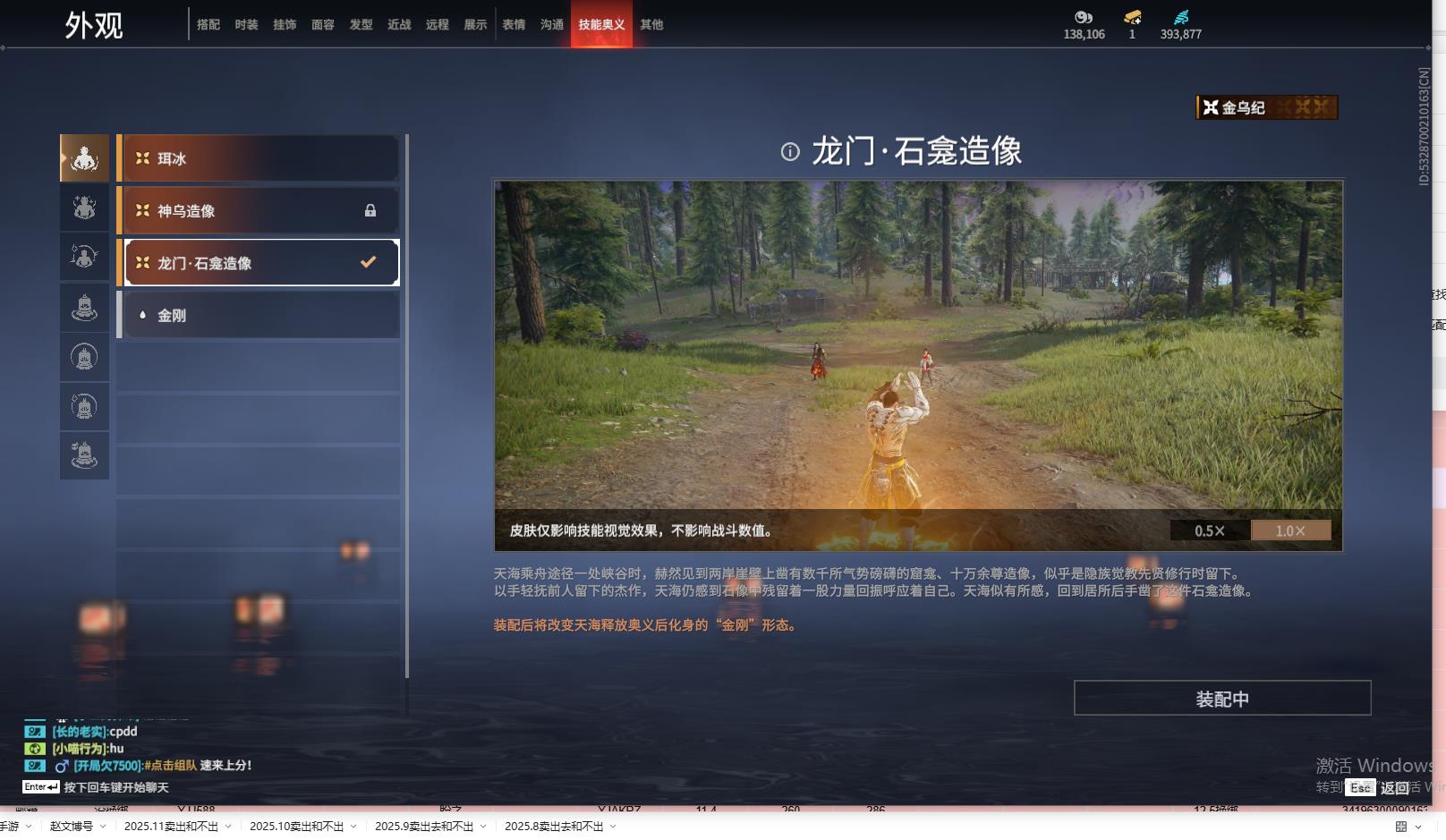This screenshot has width=1446, height=840.
Task: Click the grid view icon in the spreadsheet bar
Action: 1401,827
